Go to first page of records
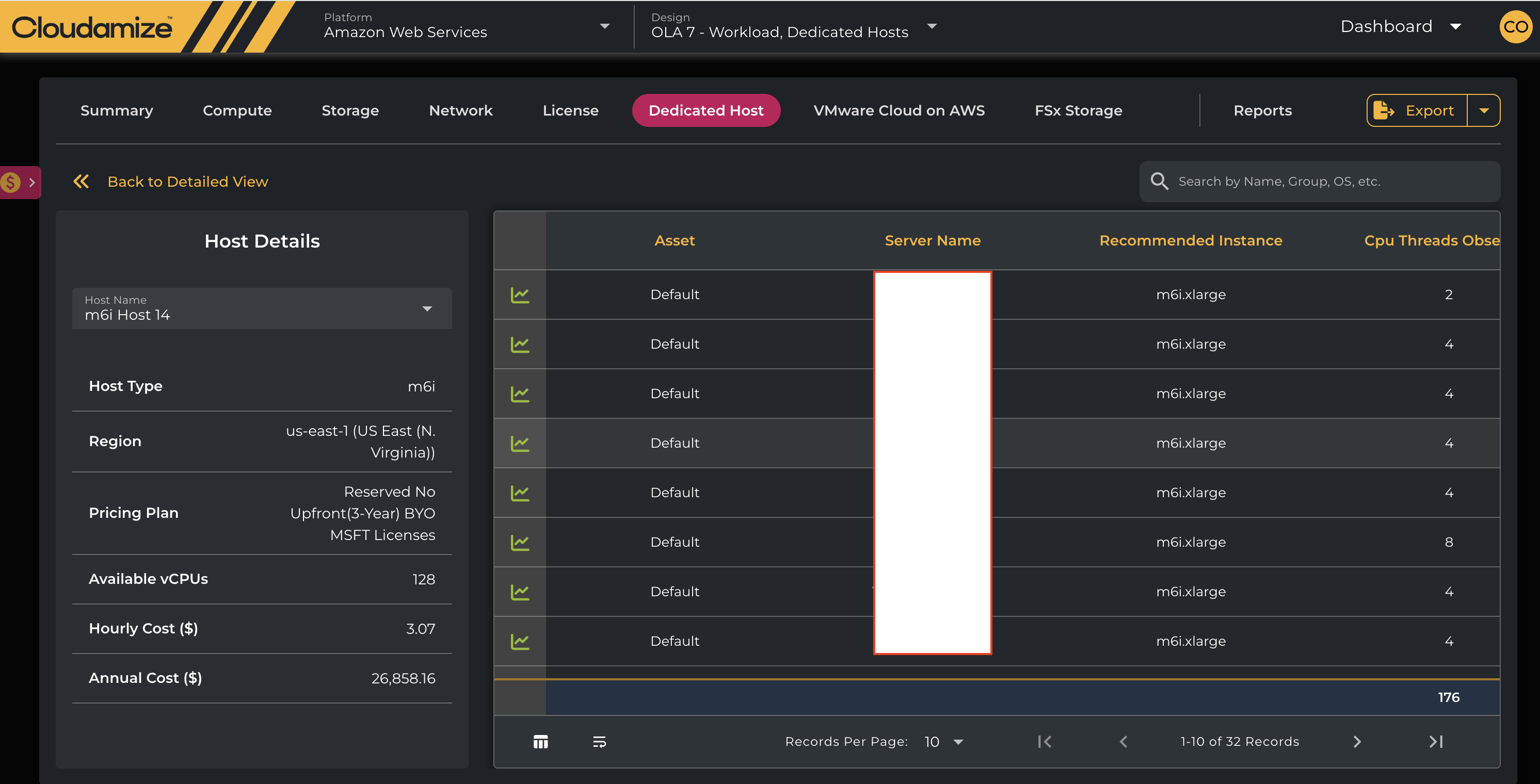This screenshot has height=784, width=1540. coord(1045,742)
